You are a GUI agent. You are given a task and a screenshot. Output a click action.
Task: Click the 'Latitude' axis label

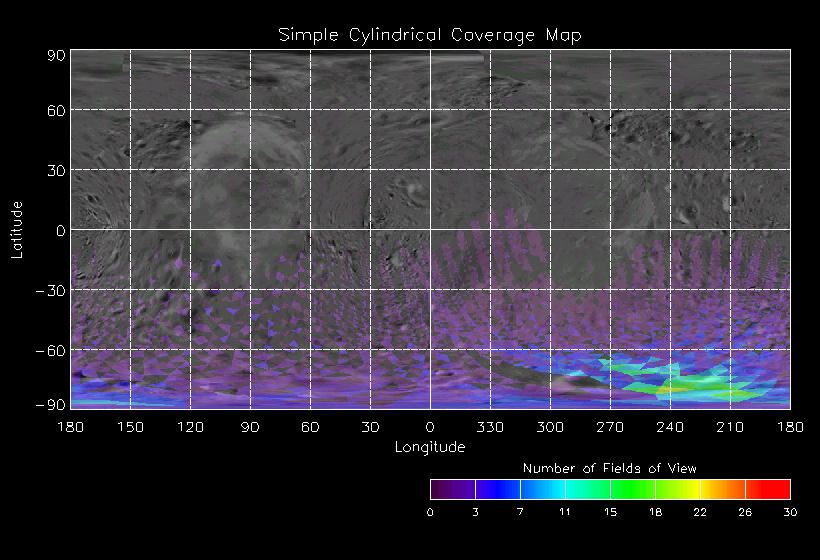tap(17, 230)
